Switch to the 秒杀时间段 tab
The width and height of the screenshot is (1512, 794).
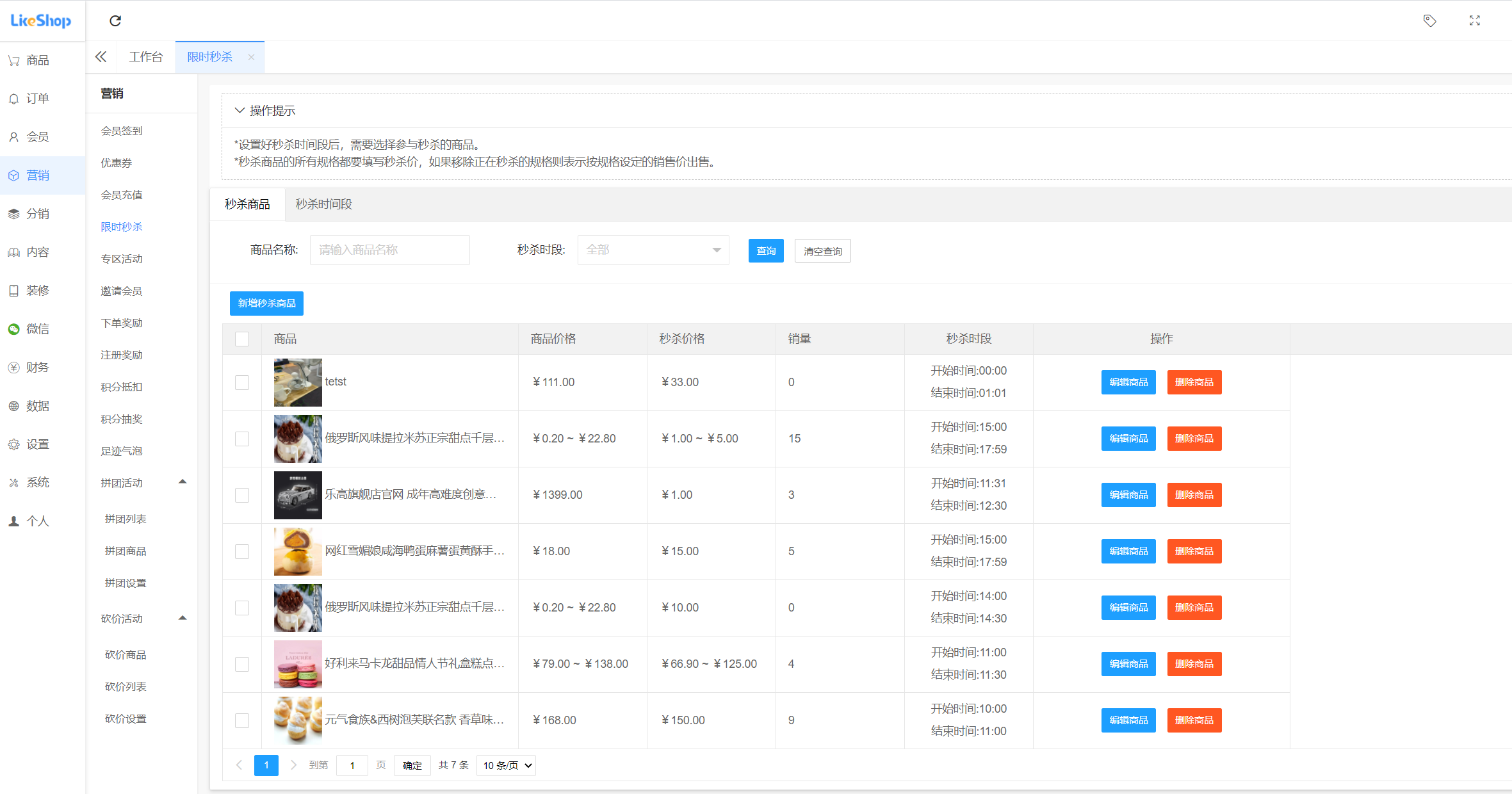point(323,204)
